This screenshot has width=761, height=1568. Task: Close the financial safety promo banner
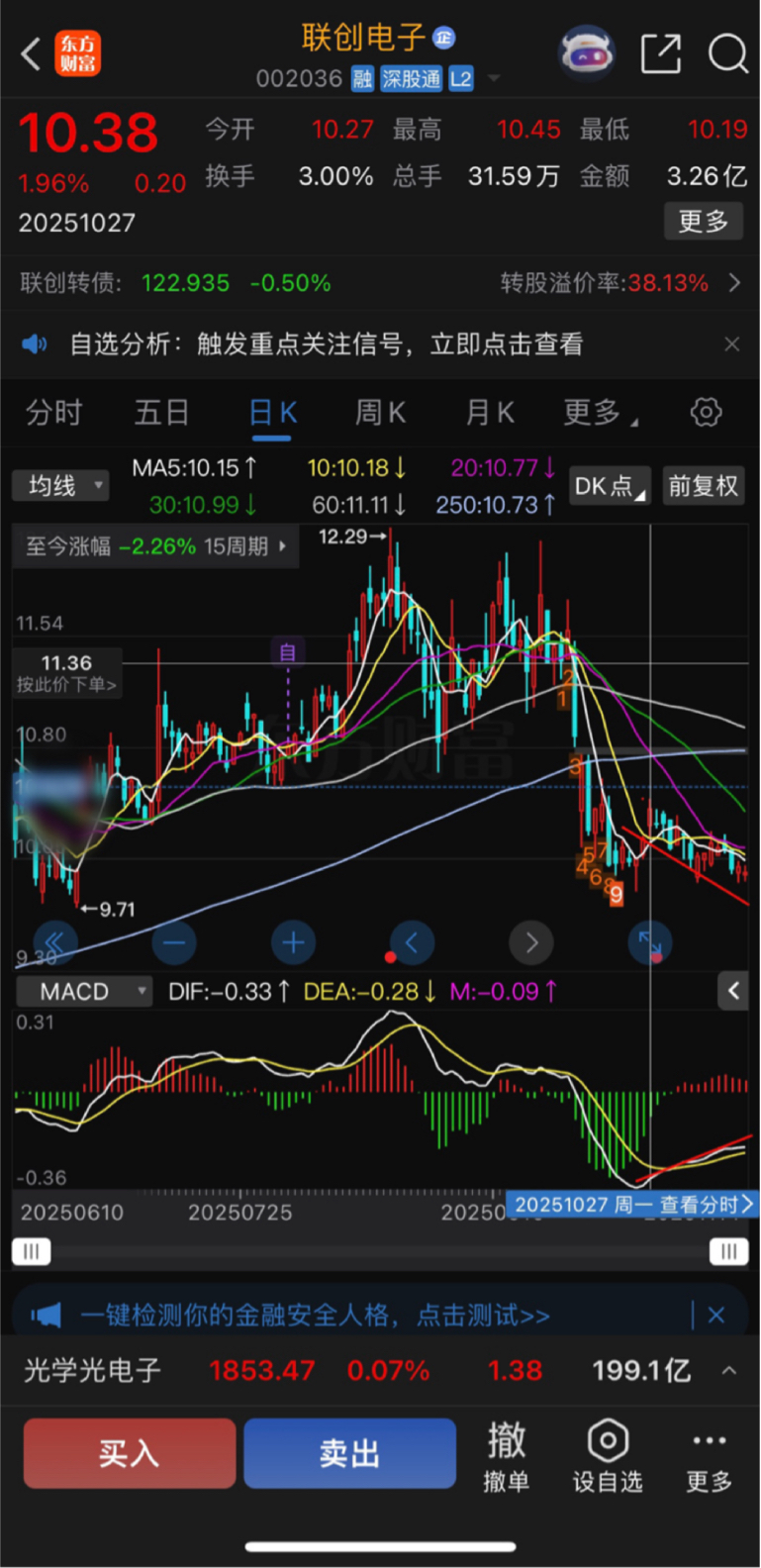[716, 1316]
